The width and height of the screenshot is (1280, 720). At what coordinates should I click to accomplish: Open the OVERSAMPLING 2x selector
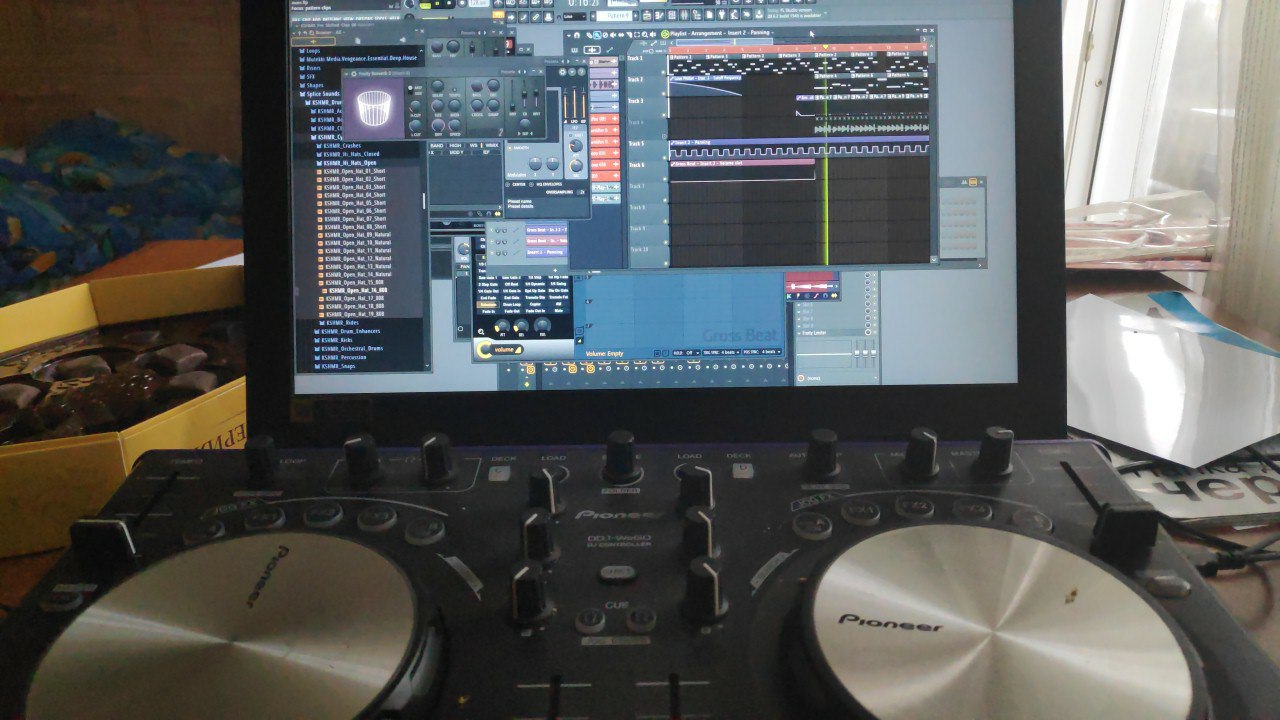582,192
